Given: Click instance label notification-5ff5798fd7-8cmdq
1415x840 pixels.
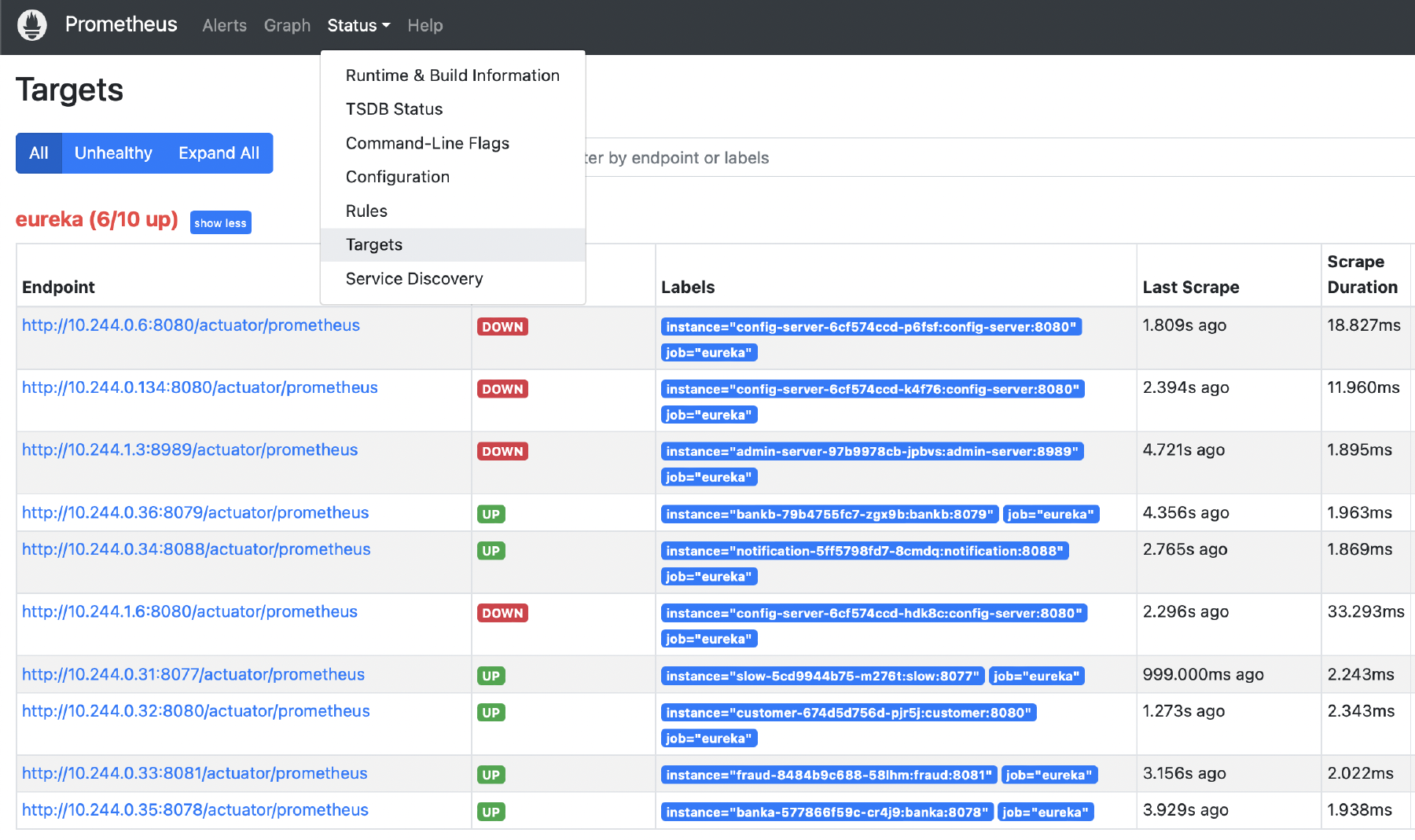Looking at the screenshot, I should point(865,551).
